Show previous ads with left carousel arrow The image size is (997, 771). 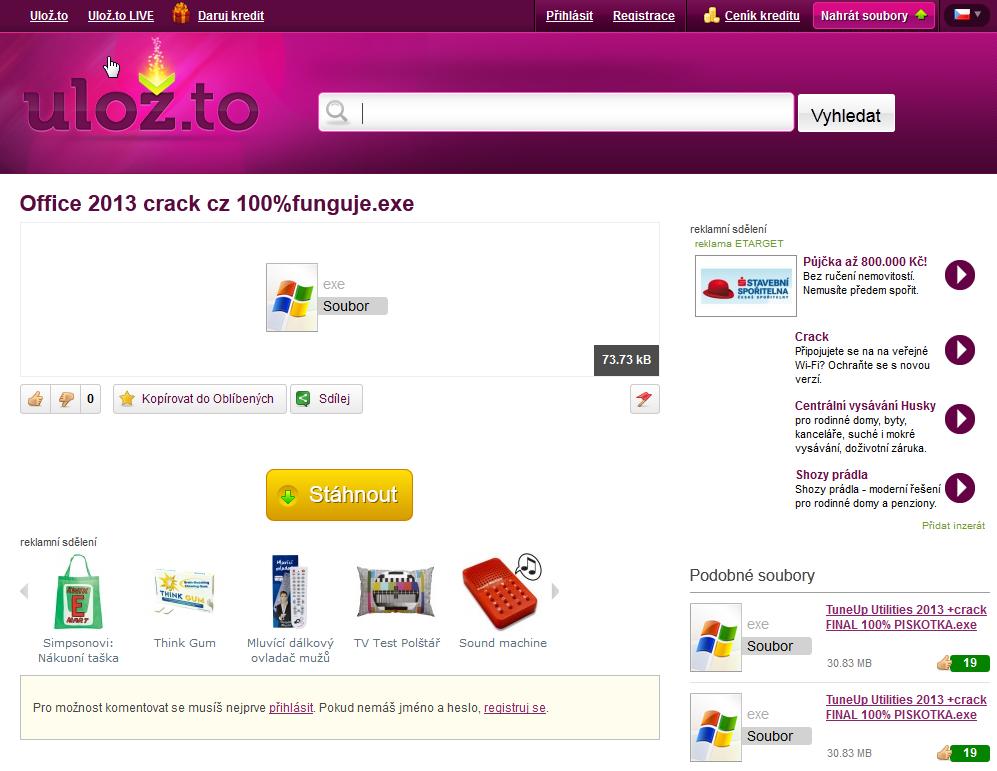pos(24,591)
